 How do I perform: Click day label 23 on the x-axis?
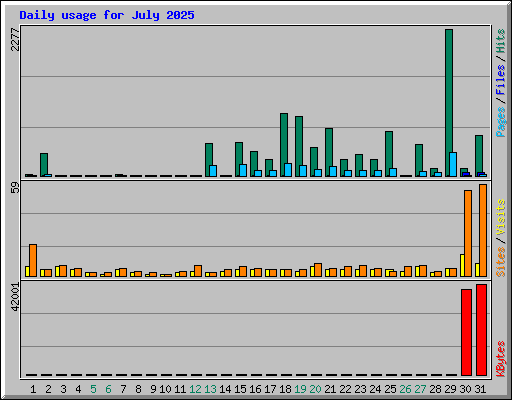(360, 389)
